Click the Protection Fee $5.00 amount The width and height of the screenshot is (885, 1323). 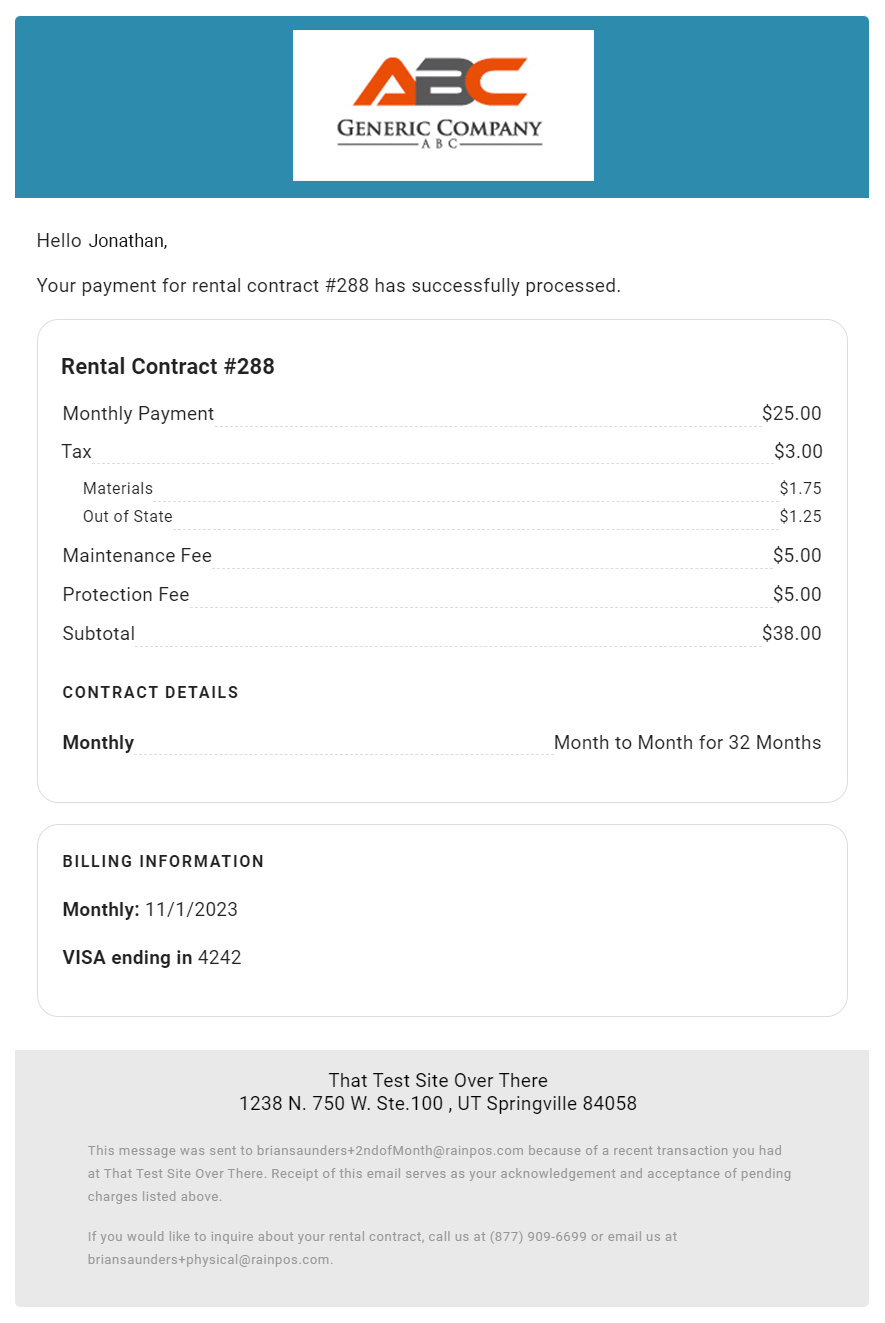[797, 594]
